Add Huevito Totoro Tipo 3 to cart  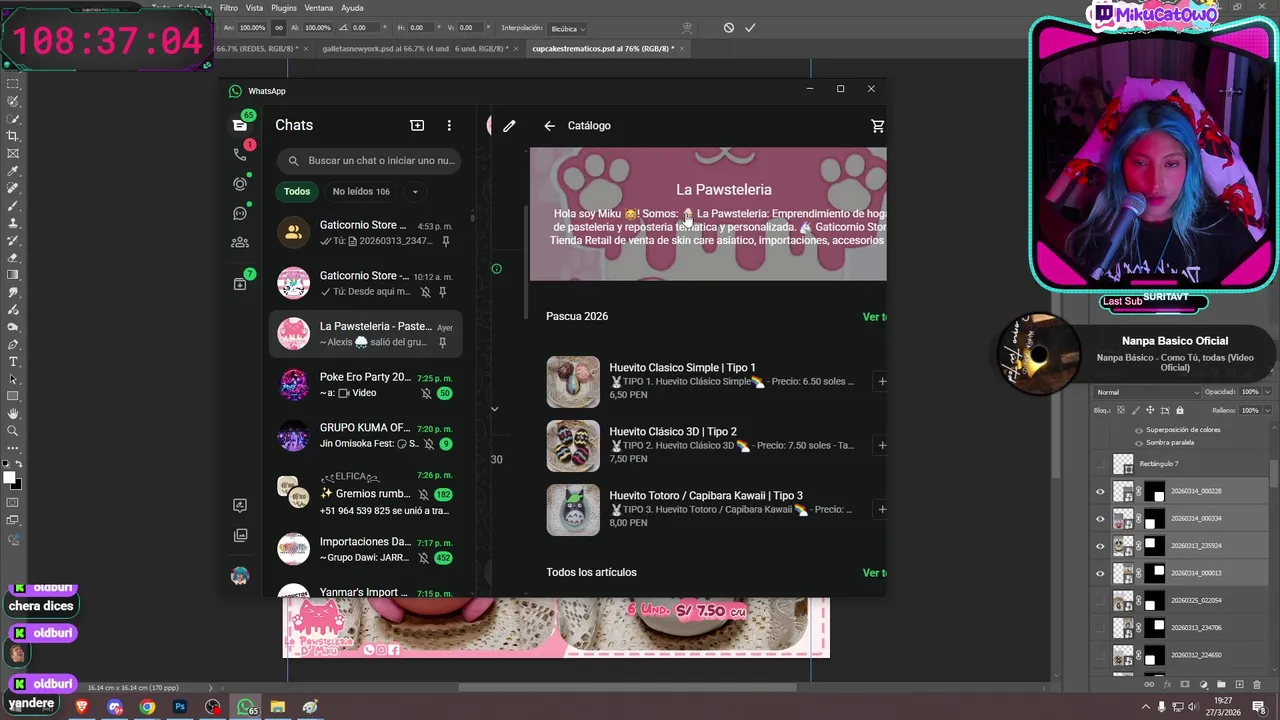click(x=881, y=509)
